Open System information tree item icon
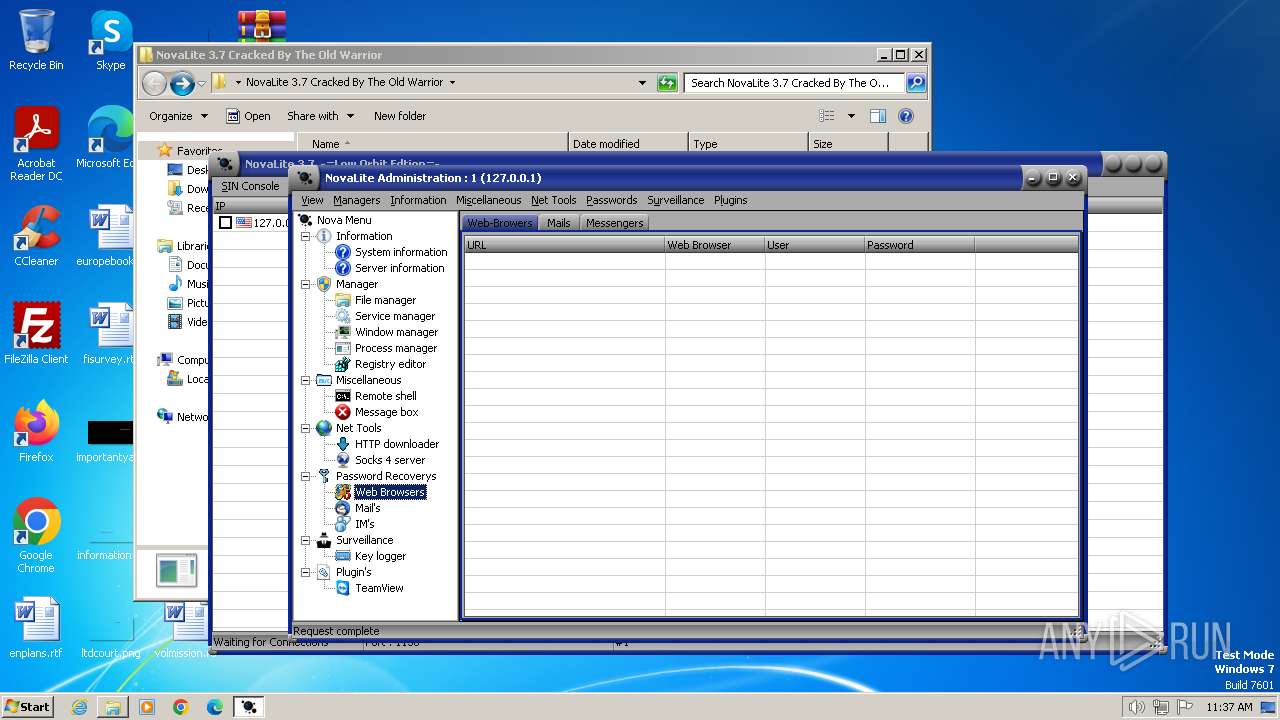1280x720 pixels. pyautogui.click(x=343, y=252)
